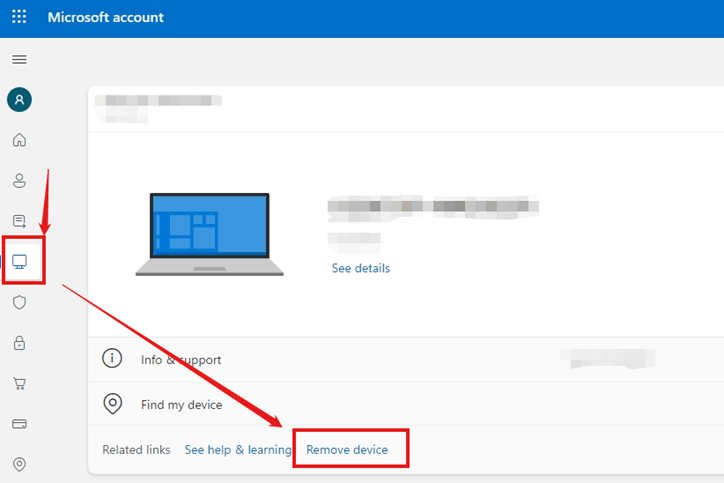Open the Info & support row
The image size is (724, 483).
[x=406, y=359]
